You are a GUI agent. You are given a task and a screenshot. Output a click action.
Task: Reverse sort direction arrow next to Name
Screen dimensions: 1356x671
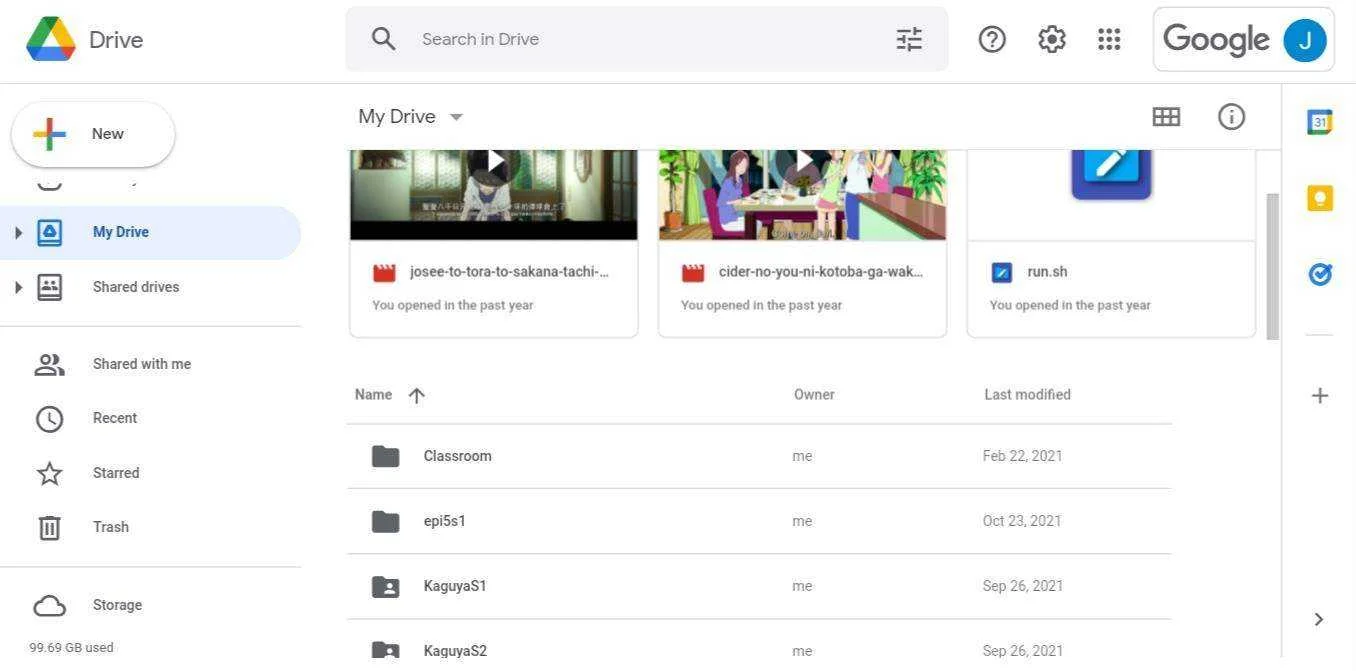click(x=417, y=395)
